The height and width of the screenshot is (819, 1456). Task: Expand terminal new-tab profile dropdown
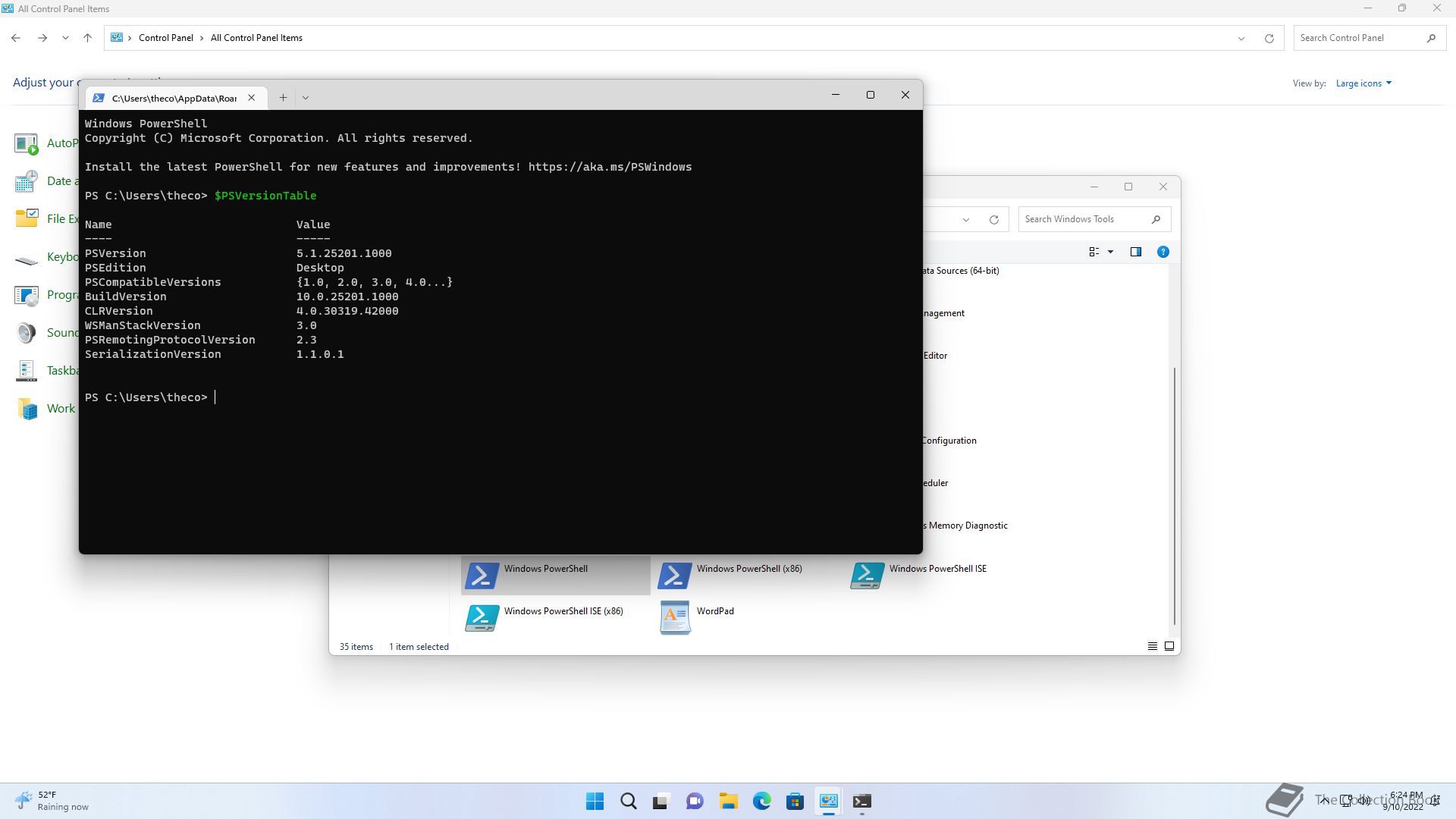coord(306,97)
